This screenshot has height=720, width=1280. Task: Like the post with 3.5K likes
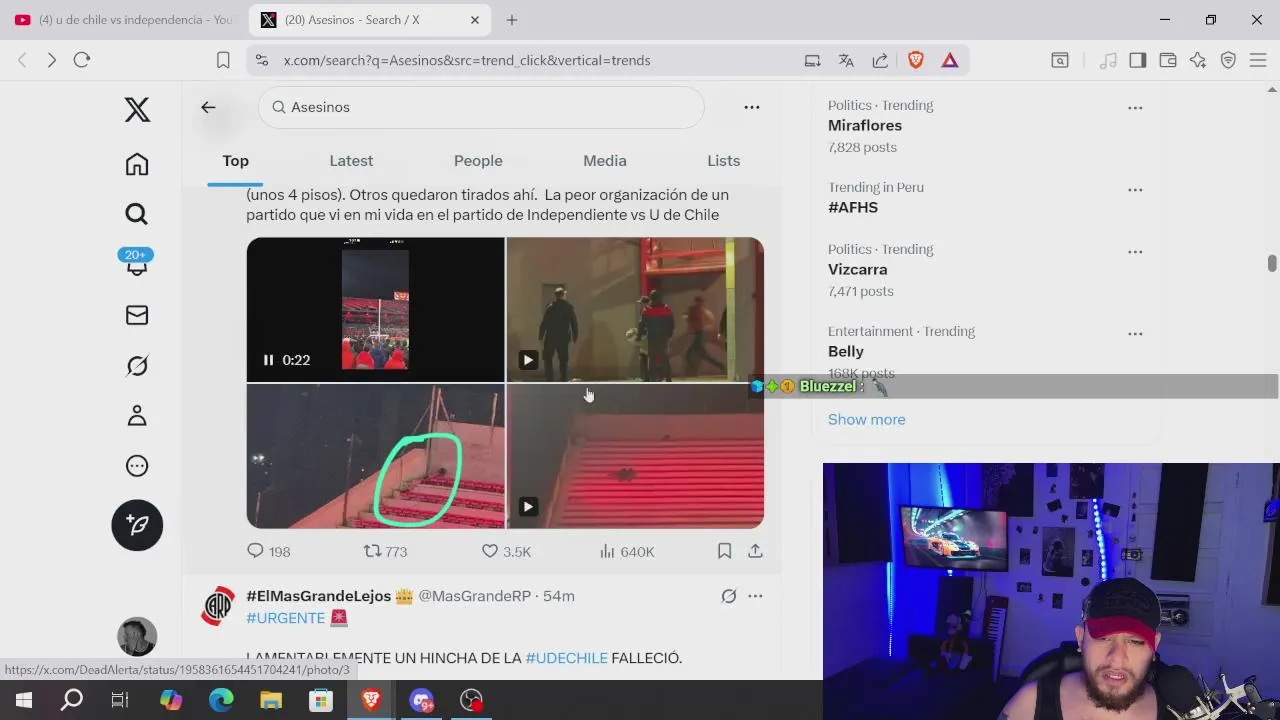[x=506, y=551]
